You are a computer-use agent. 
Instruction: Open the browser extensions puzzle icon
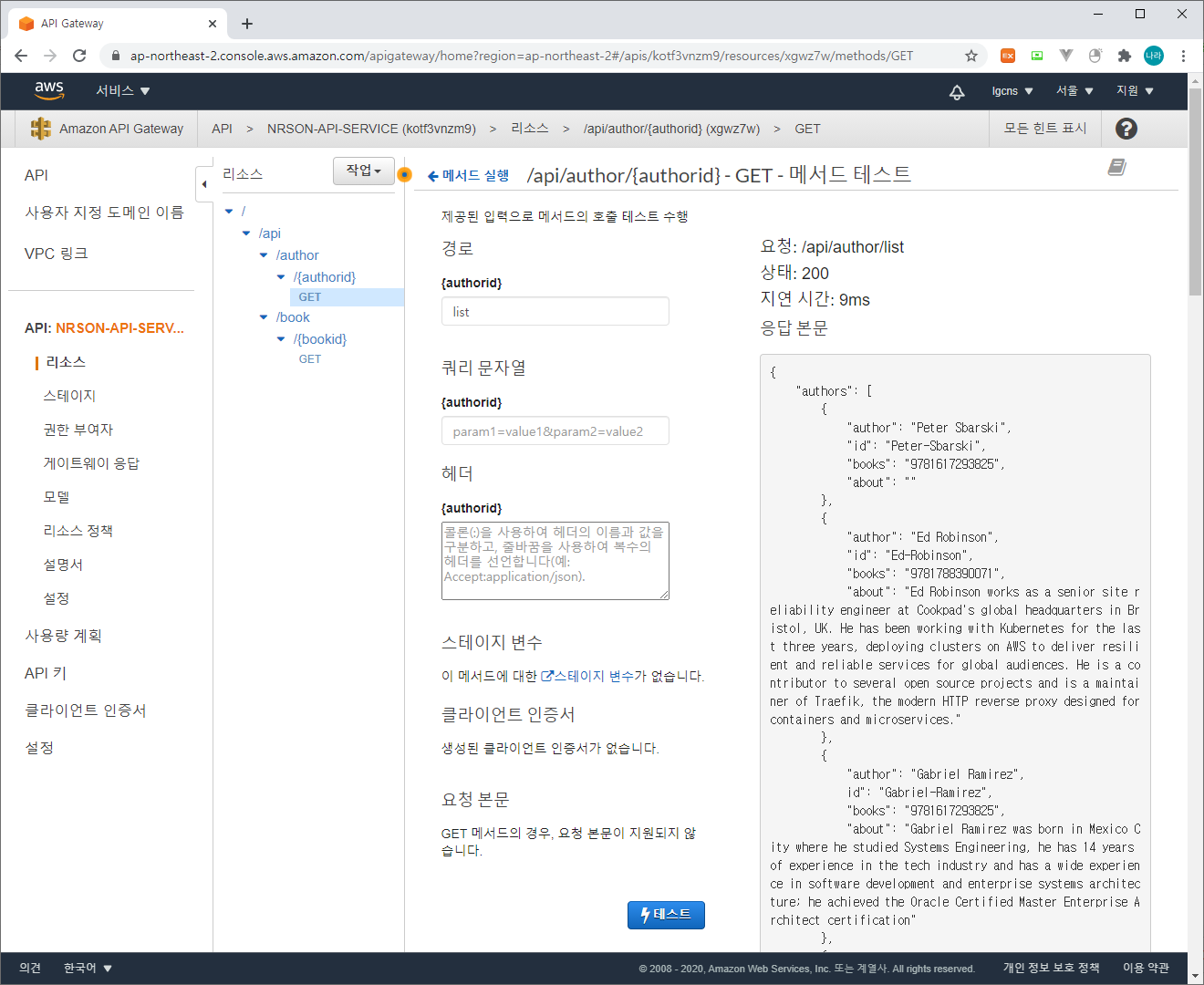pos(1125,56)
